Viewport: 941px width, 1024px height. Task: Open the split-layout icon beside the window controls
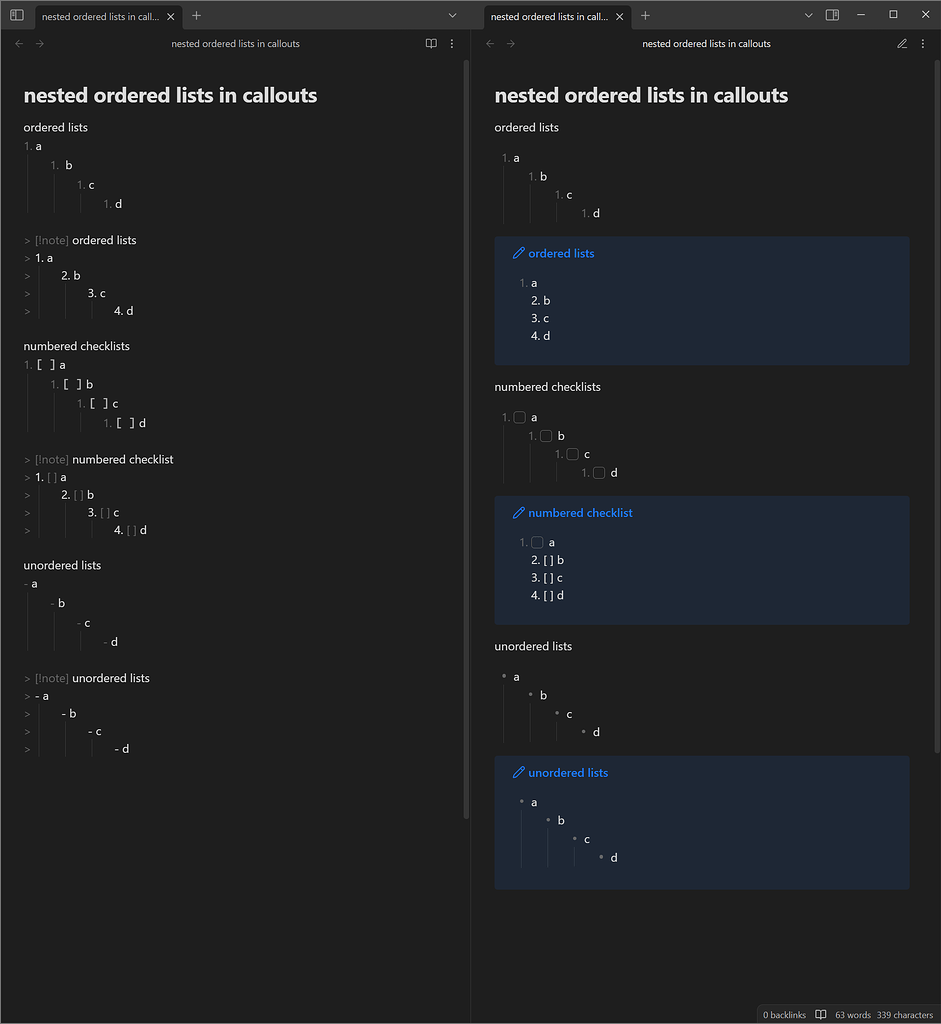point(833,14)
